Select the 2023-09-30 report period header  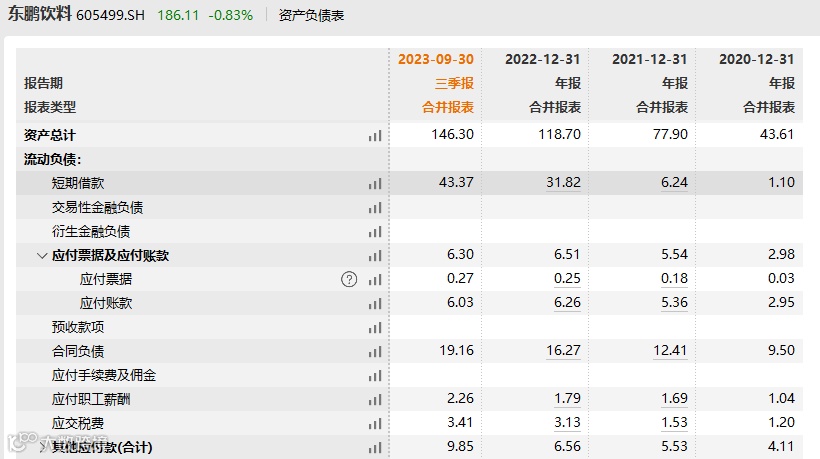tap(436, 59)
